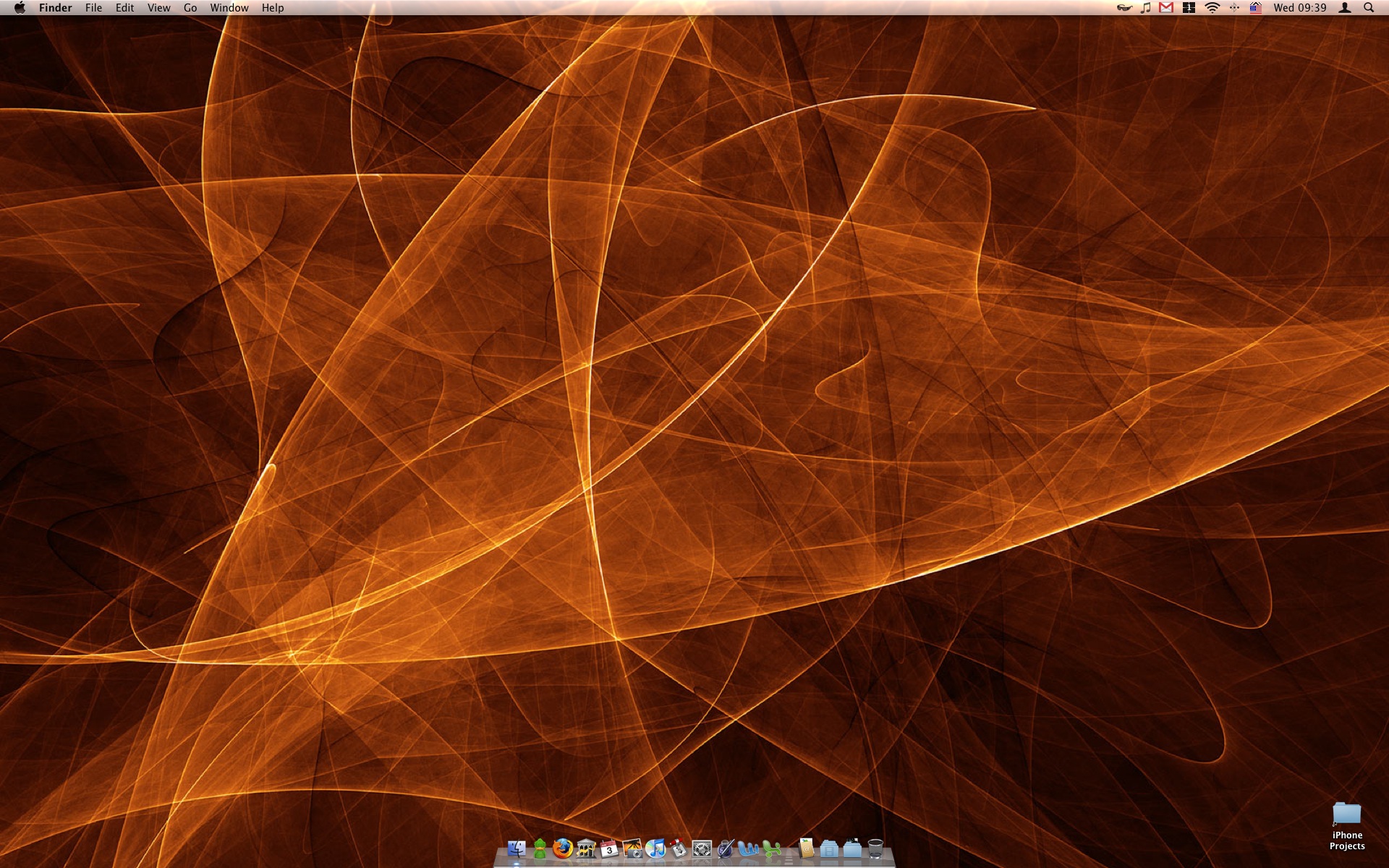The height and width of the screenshot is (868, 1389).
Task: Open fast user switching silhouette icon
Action: pyautogui.click(x=1345, y=8)
